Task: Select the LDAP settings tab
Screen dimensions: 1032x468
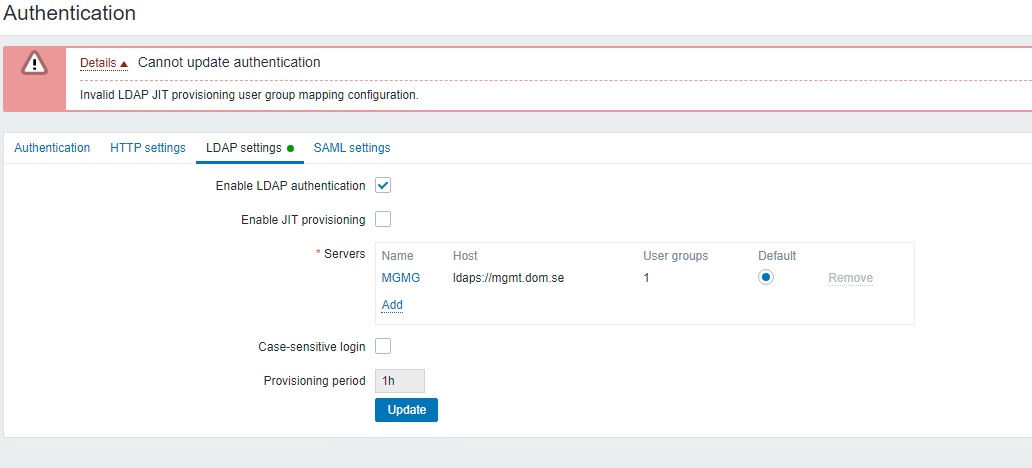Action: pos(244,148)
